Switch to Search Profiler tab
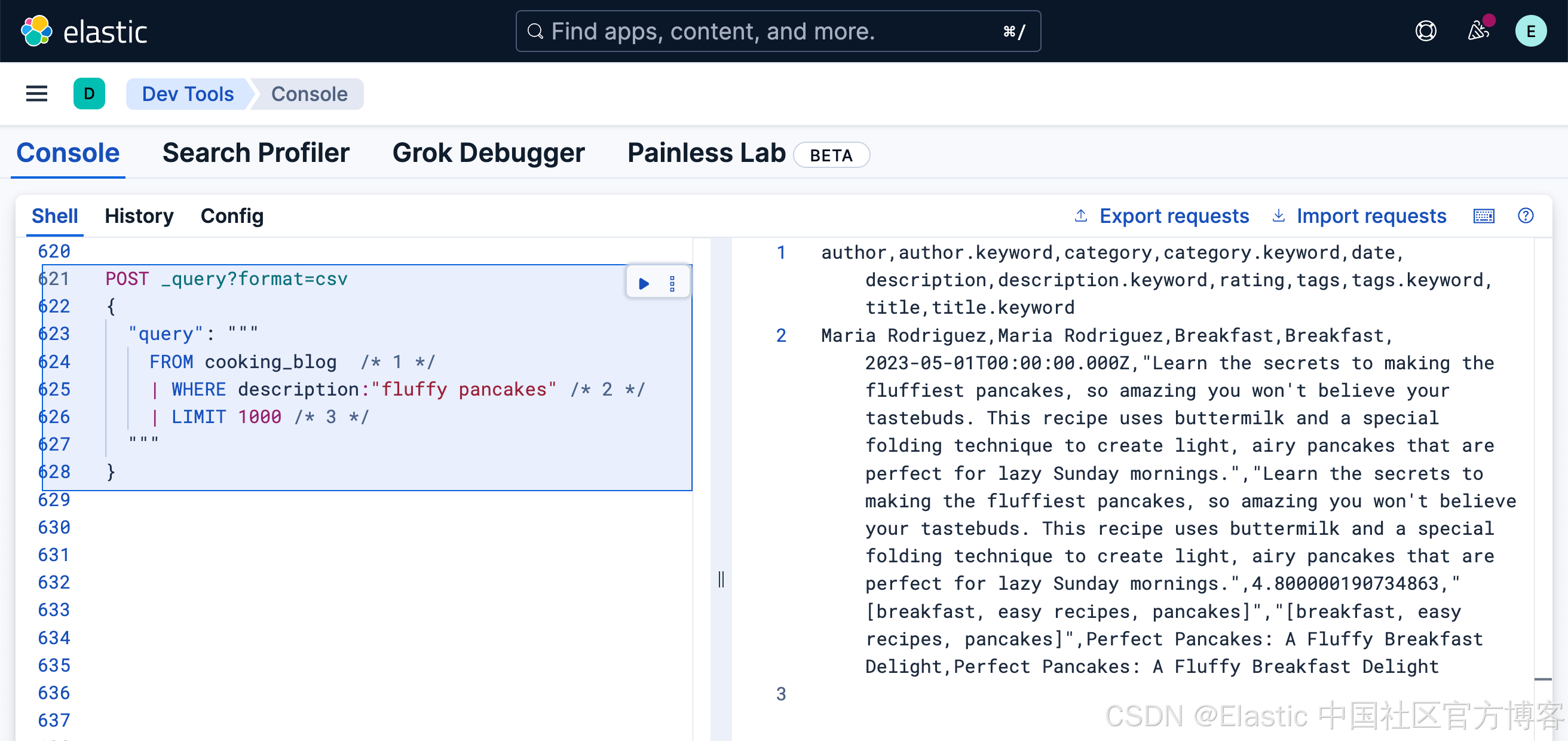The height and width of the screenshot is (741, 1568). [256, 153]
